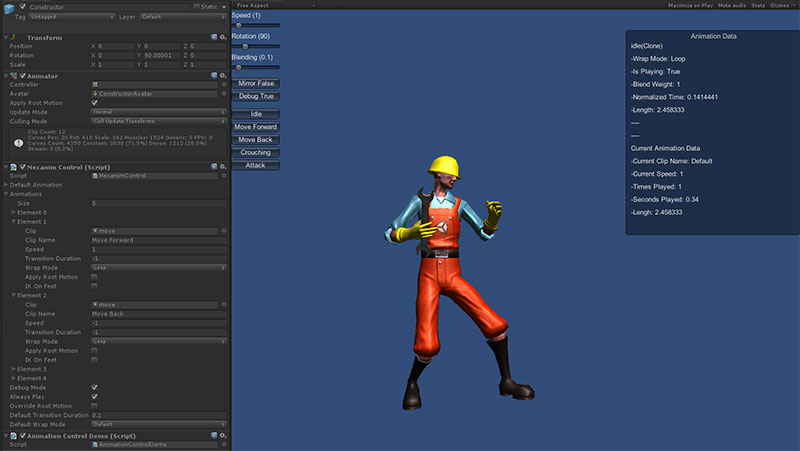Click the Move Back button

256,139
